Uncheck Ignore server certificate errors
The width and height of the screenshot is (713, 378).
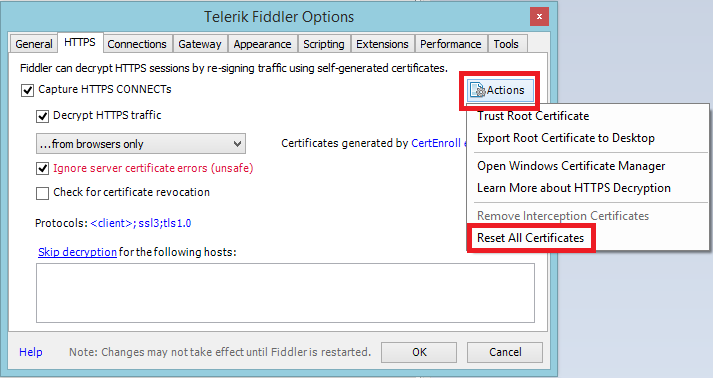(42, 169)
